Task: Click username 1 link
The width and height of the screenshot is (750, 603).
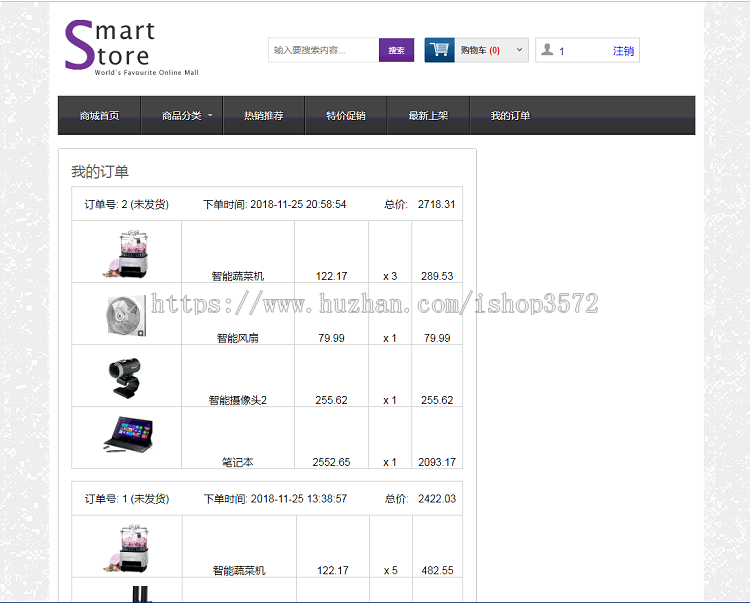Action: 562,51
